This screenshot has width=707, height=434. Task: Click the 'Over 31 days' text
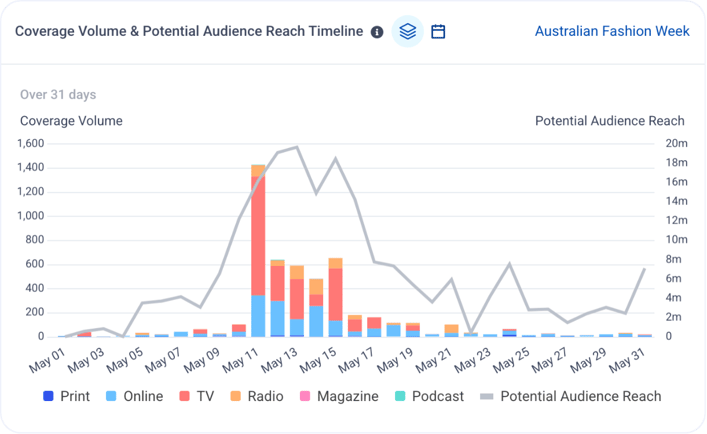point(58,95)
